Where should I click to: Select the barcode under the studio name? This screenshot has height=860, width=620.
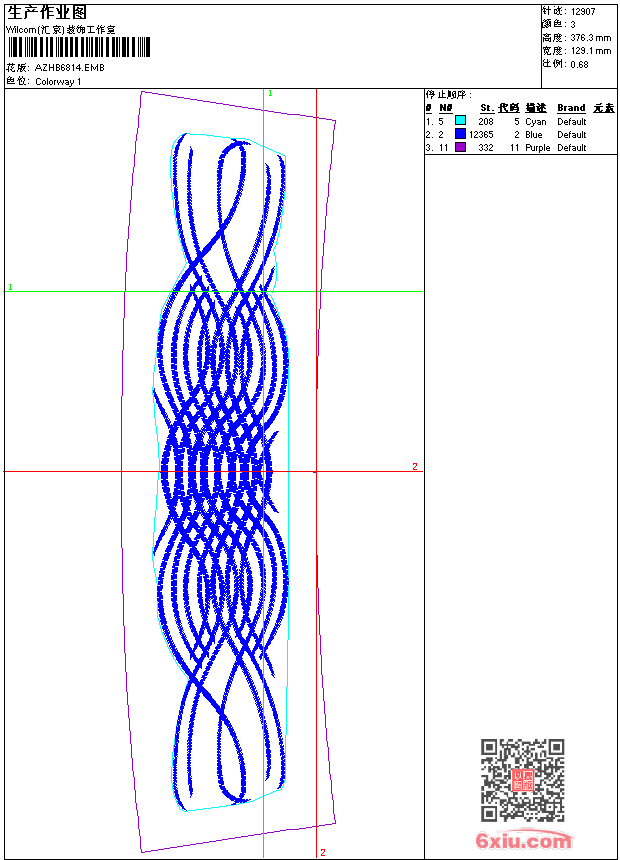(78, 47)
